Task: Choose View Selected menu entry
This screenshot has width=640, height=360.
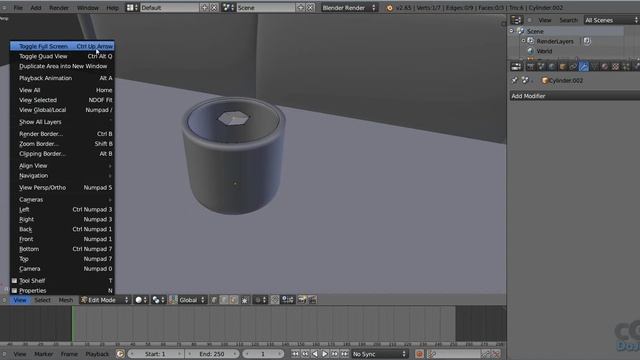Action: [62, 100]
